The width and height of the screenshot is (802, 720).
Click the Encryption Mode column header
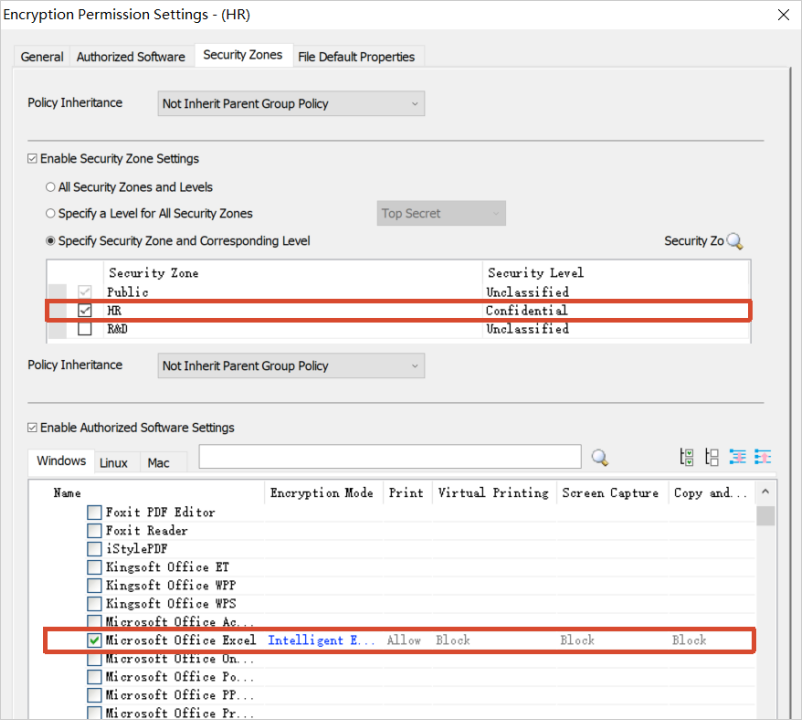tap(322, 493)
